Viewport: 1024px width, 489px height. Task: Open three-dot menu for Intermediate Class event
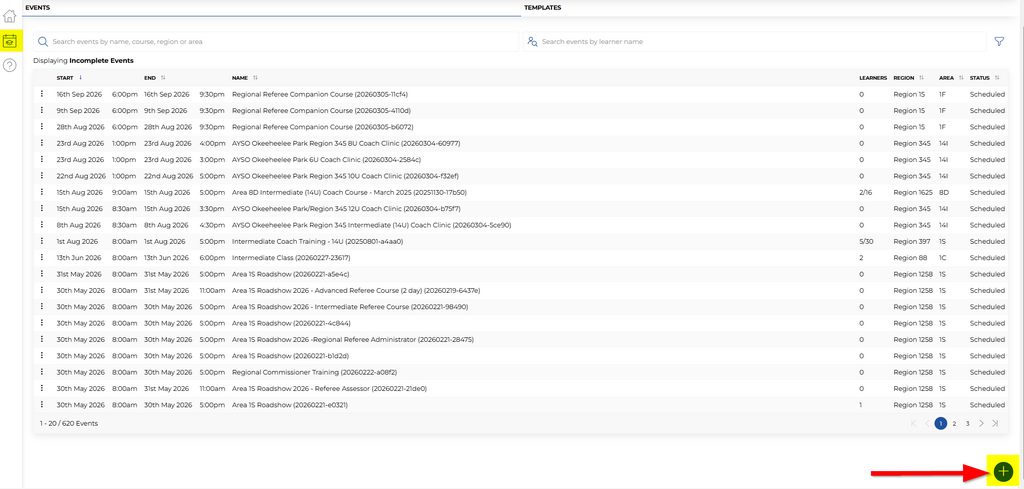42,257
